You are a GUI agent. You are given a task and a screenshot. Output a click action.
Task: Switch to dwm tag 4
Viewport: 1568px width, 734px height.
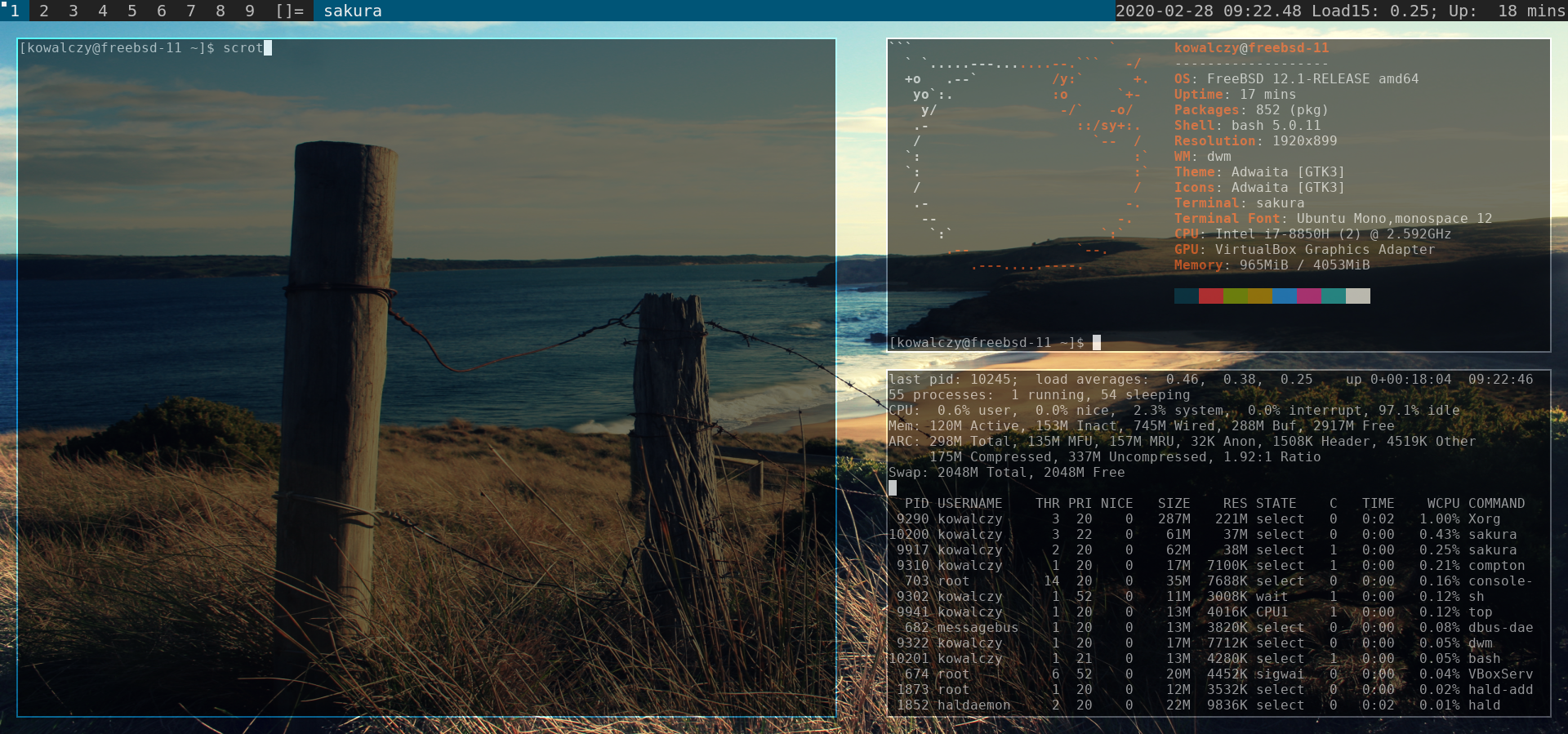(x=103, y=11)
